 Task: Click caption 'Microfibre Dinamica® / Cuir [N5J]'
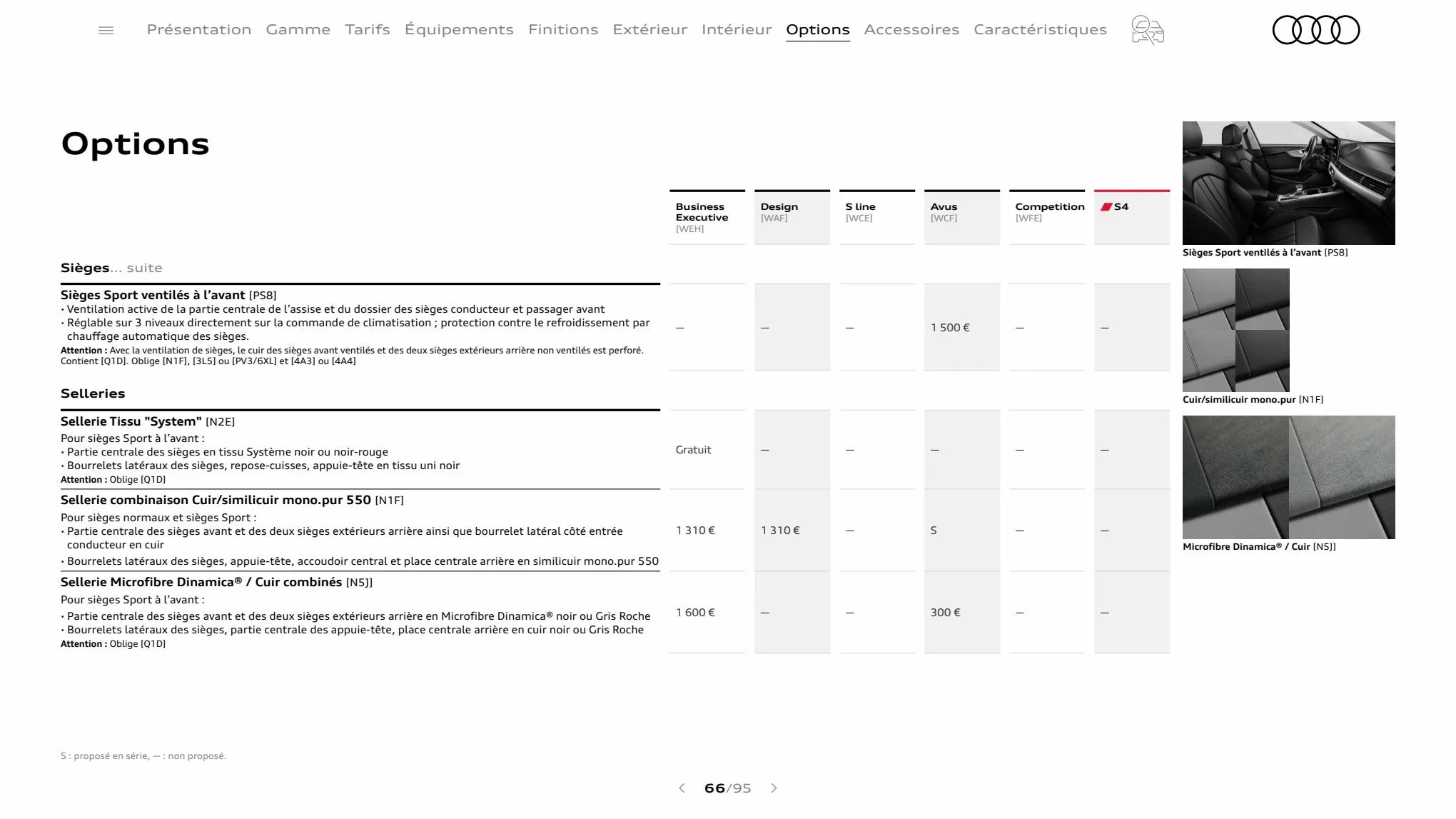pyautogui.click(x=1259, y=547)
